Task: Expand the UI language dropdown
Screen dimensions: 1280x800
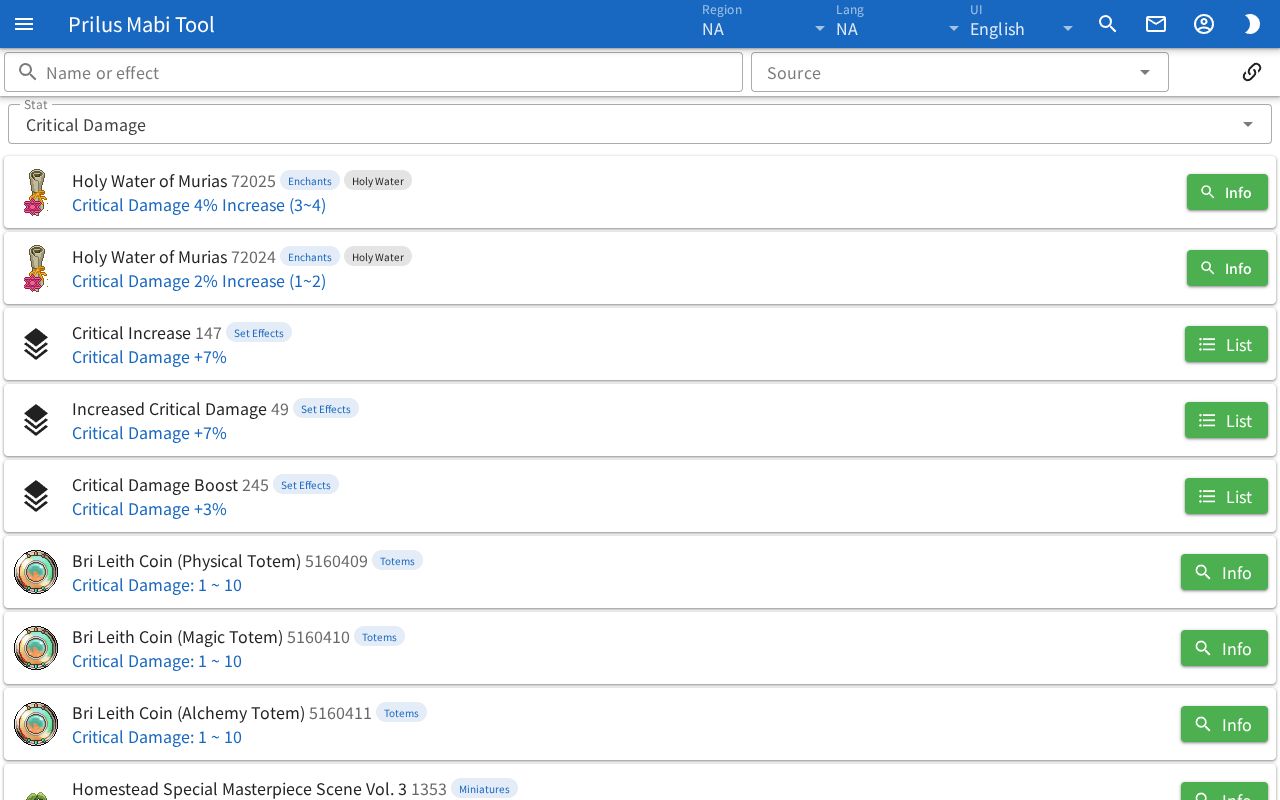Action: tap(1022, 24)
